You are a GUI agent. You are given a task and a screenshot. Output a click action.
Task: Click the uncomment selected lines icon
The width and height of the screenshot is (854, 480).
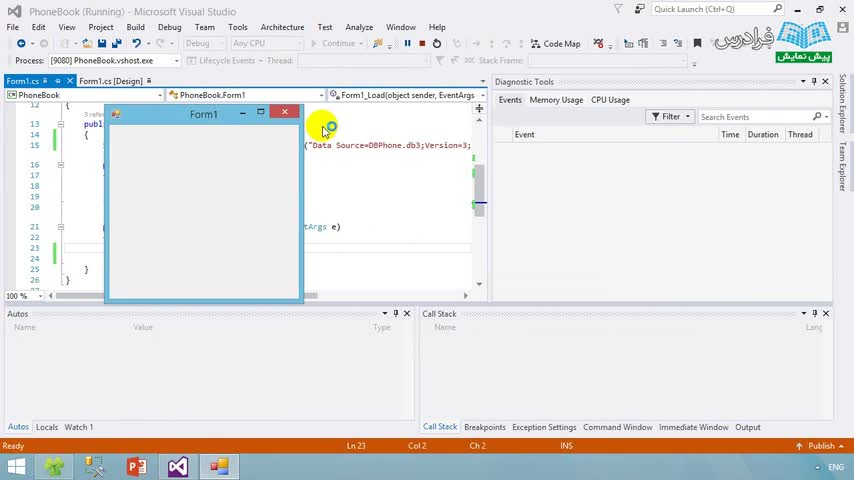678,44
